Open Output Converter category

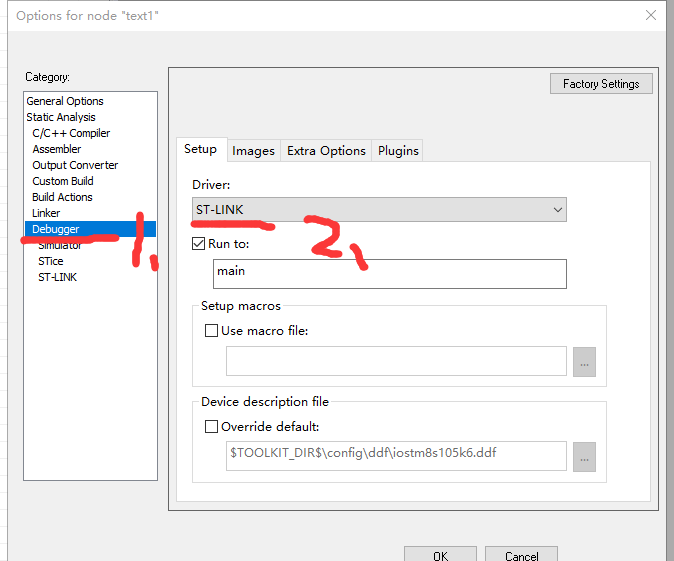75,165
